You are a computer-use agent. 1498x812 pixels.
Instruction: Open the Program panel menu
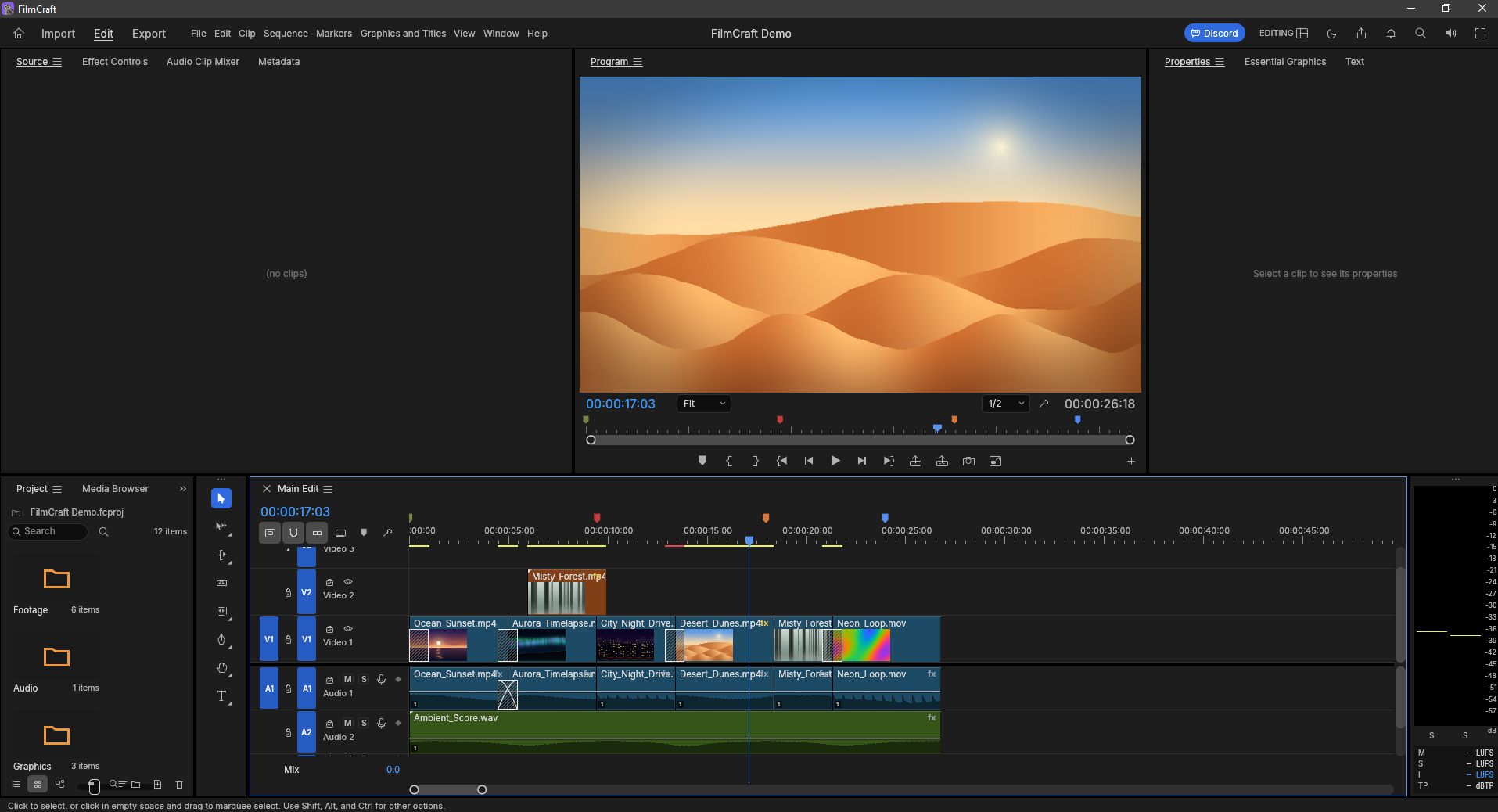pos(638,62)
